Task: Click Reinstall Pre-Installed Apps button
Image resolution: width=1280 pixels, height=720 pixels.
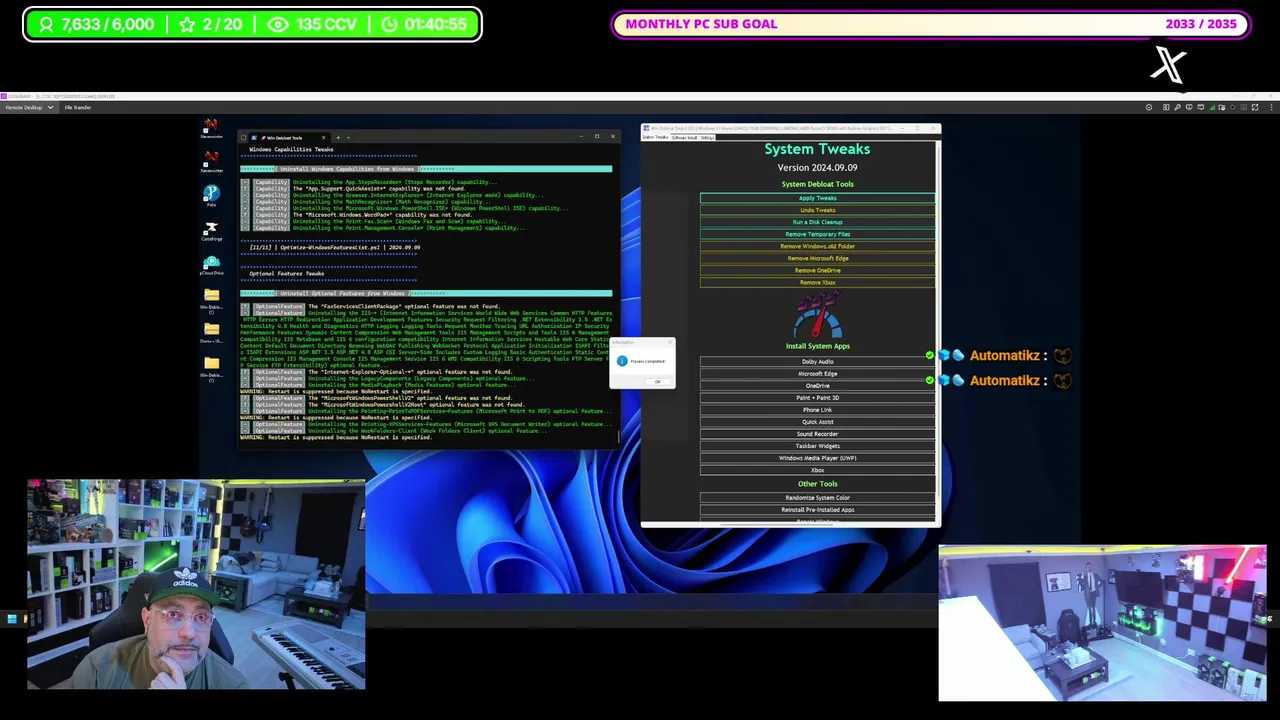Action: pos(817,510)
